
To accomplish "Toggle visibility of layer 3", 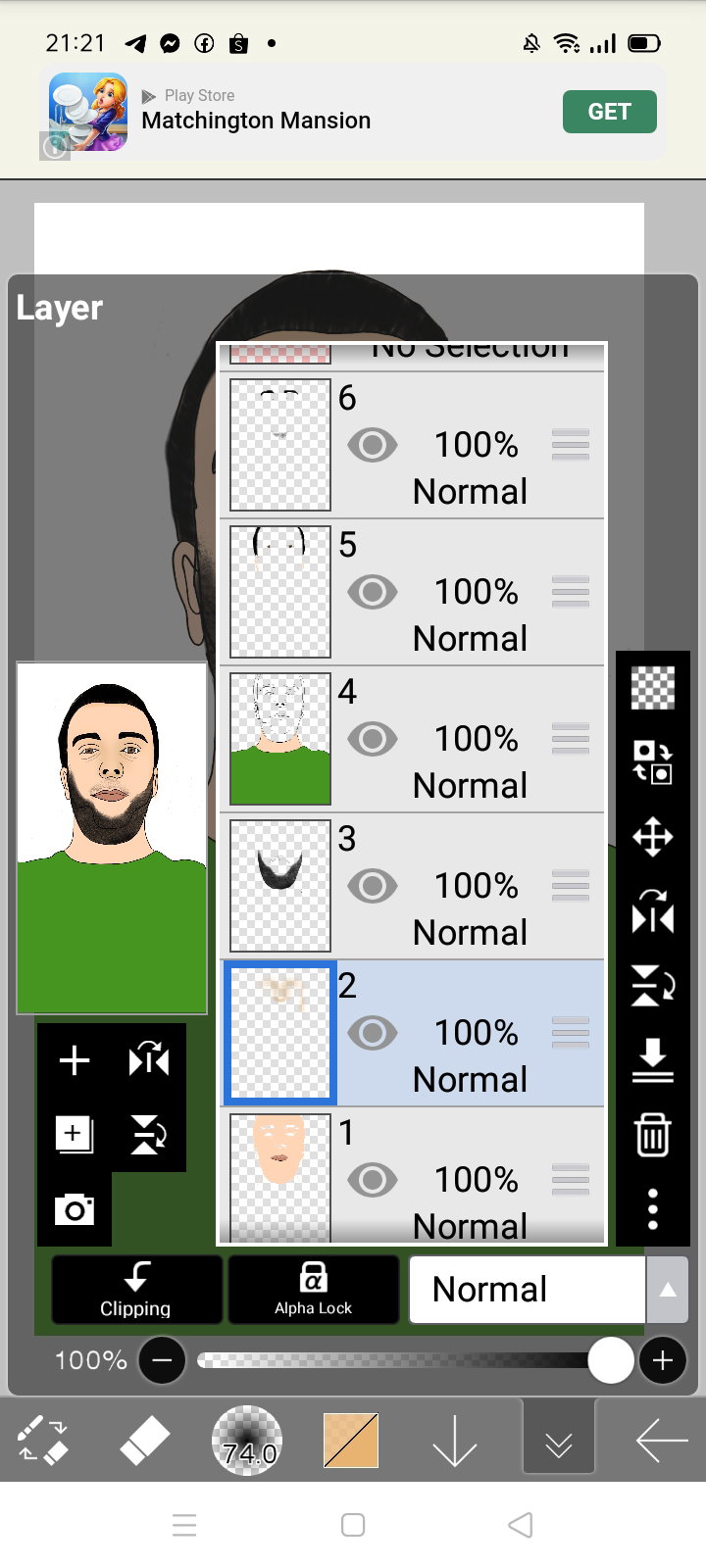I will click(373, 886).
